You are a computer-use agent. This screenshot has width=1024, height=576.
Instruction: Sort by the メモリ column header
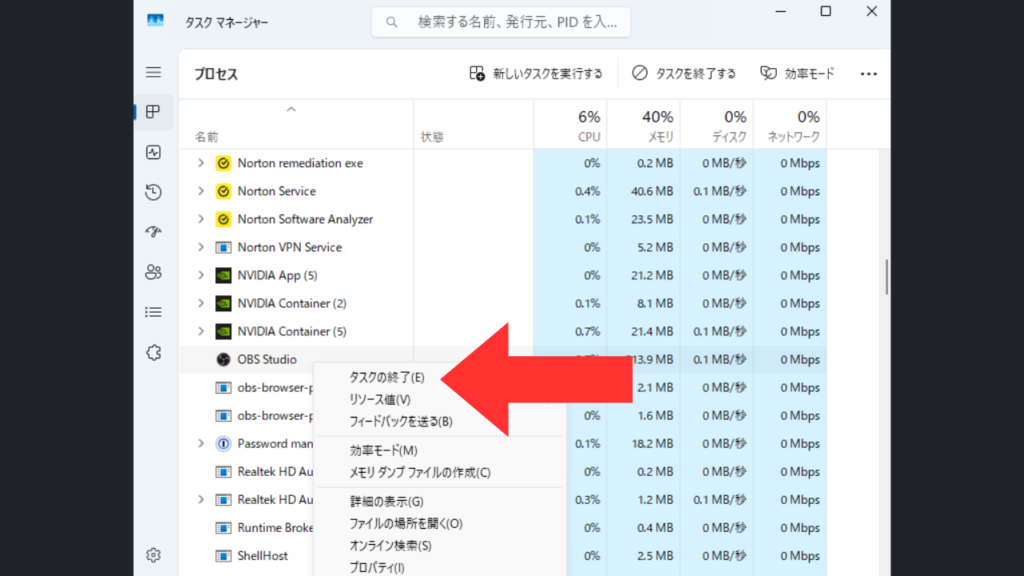pyautogui.click(x=643, y=125)
